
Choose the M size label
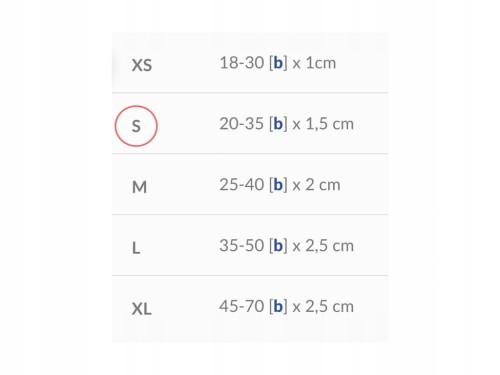139,187
